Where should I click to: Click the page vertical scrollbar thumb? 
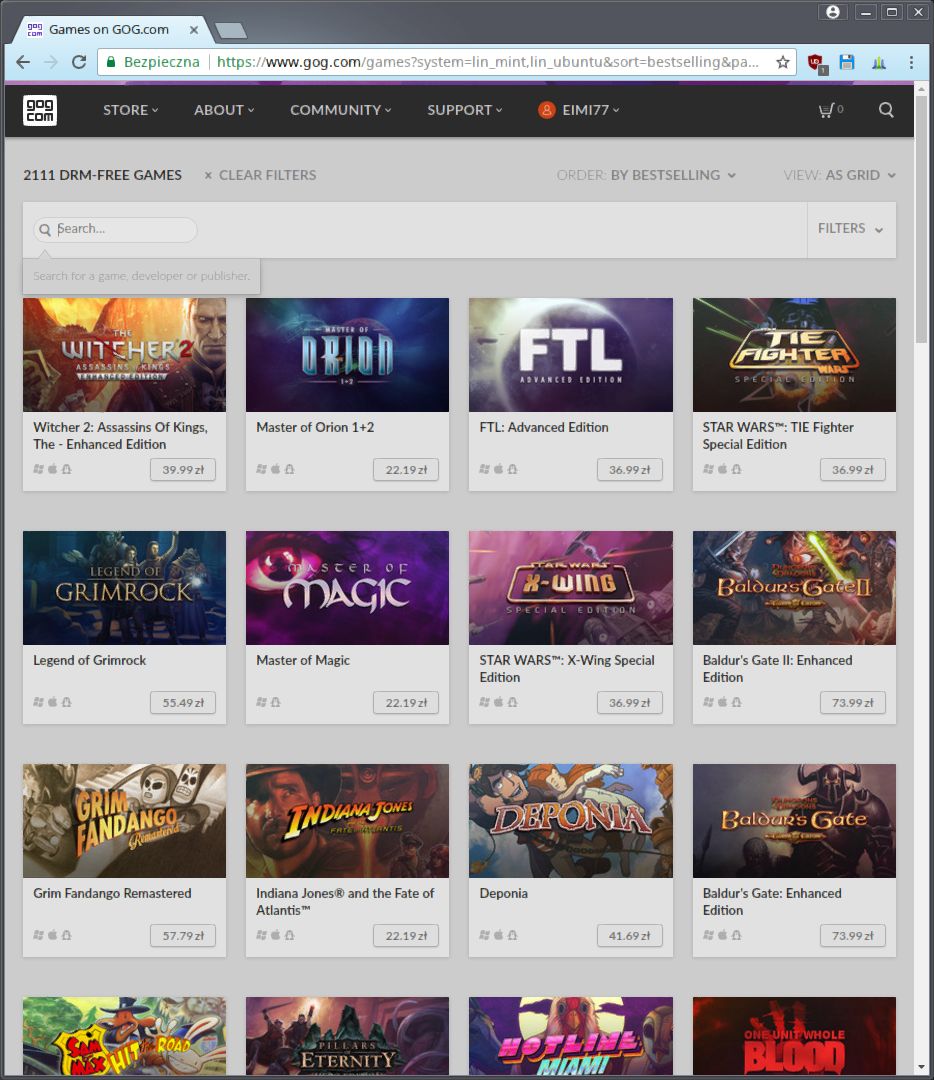coord(922,219)
